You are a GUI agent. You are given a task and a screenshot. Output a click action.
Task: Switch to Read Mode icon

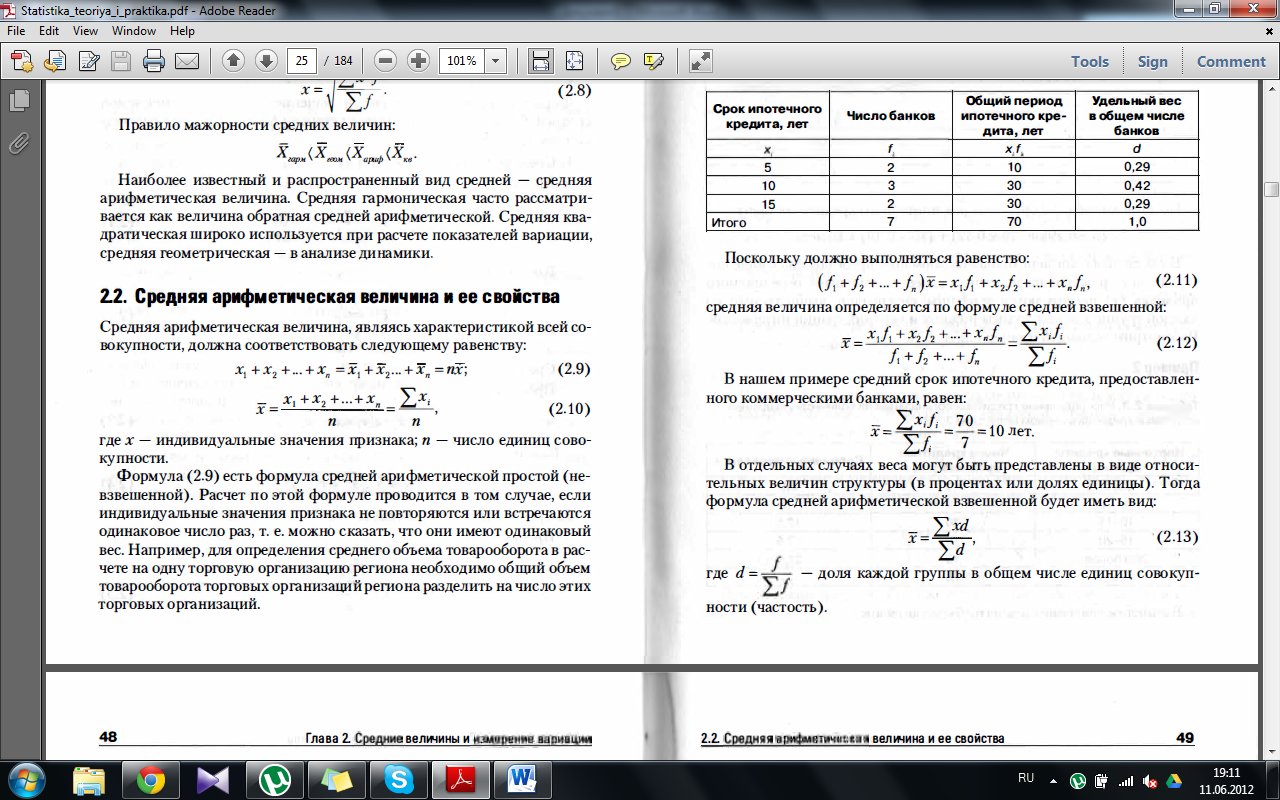[x=701, y=61]
